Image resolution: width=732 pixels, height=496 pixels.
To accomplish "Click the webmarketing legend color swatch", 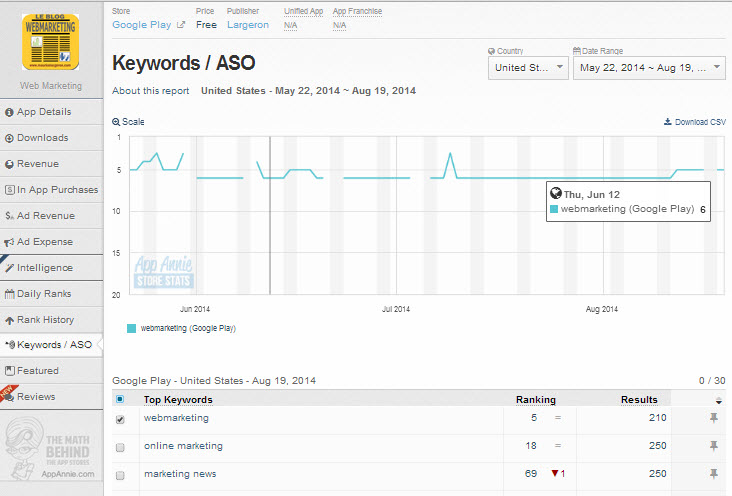I will (x=131, y=328).
